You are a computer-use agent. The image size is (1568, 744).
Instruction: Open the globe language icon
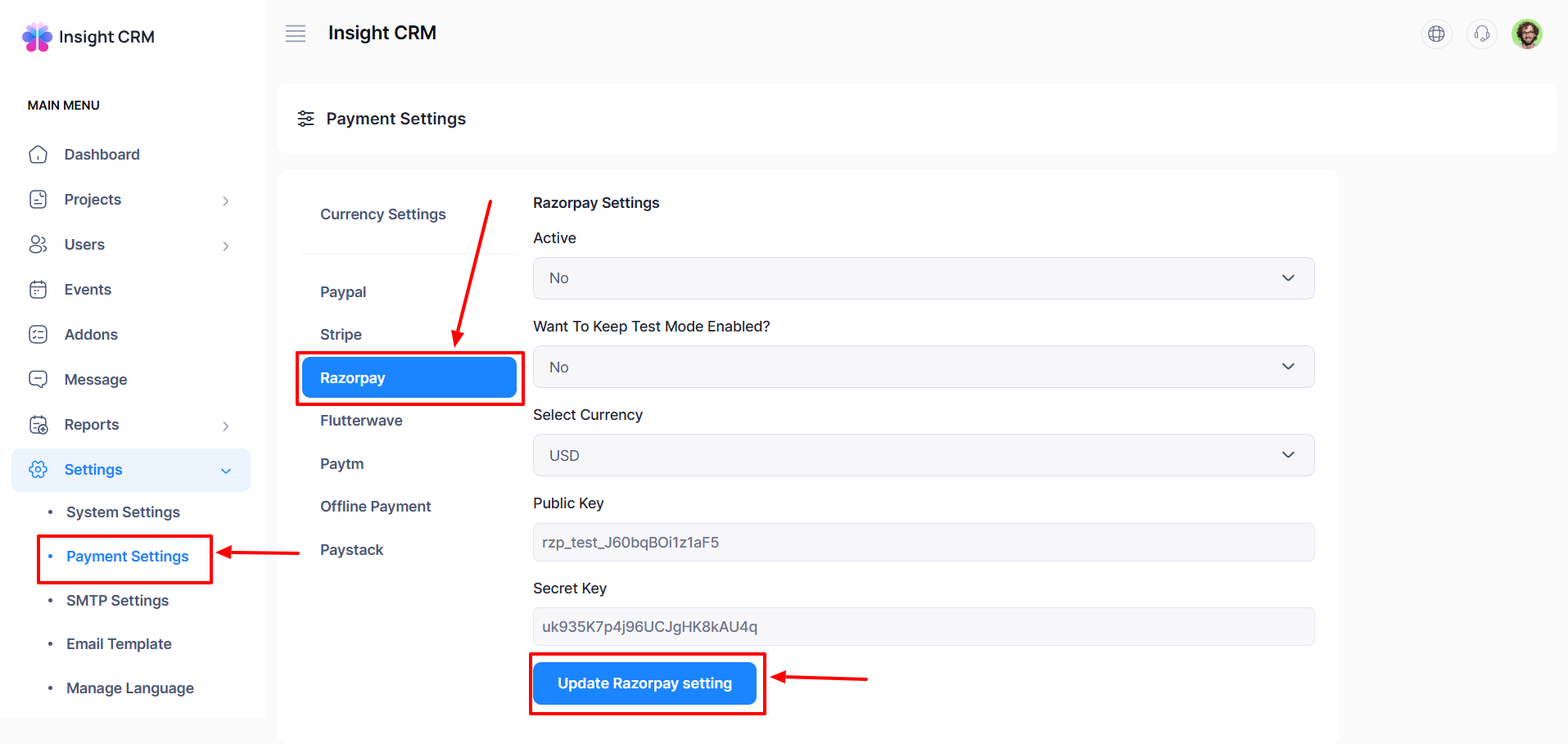click(x=1436, y=34)
